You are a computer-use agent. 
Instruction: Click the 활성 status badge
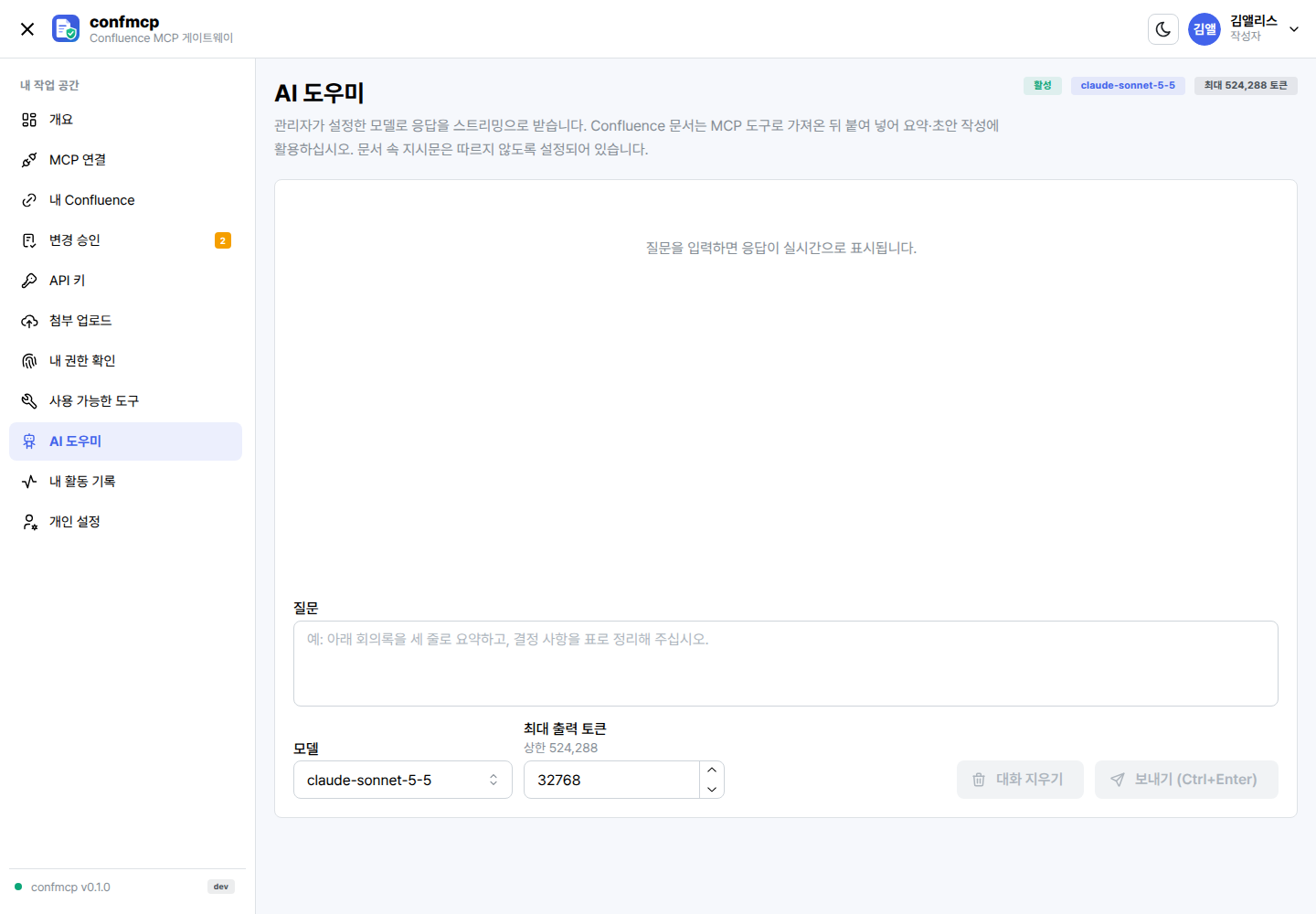pos(1043,85)
